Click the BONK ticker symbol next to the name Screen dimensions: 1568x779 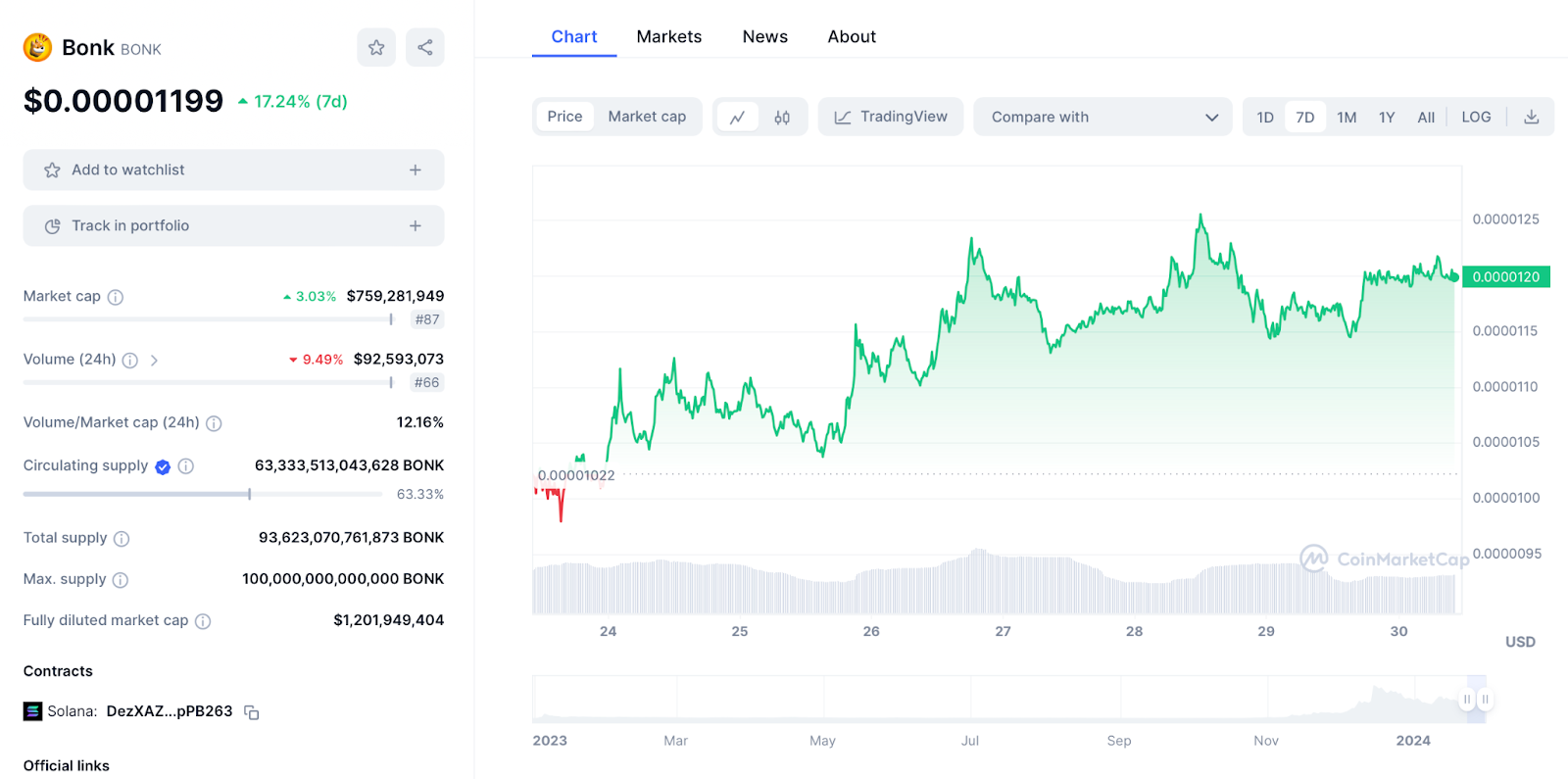(141, 49)
